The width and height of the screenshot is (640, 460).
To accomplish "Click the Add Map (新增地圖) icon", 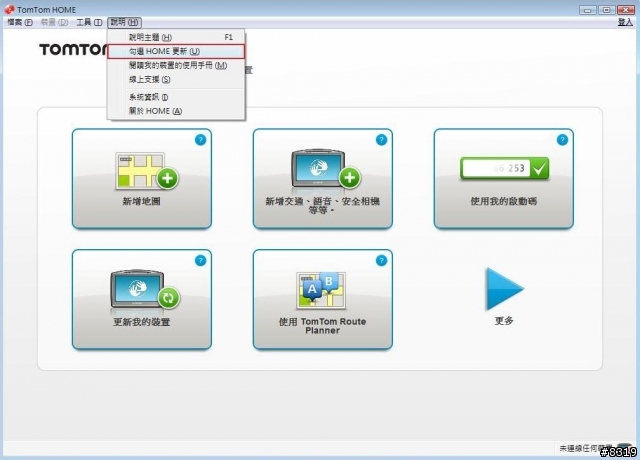I will coord(147,171).
